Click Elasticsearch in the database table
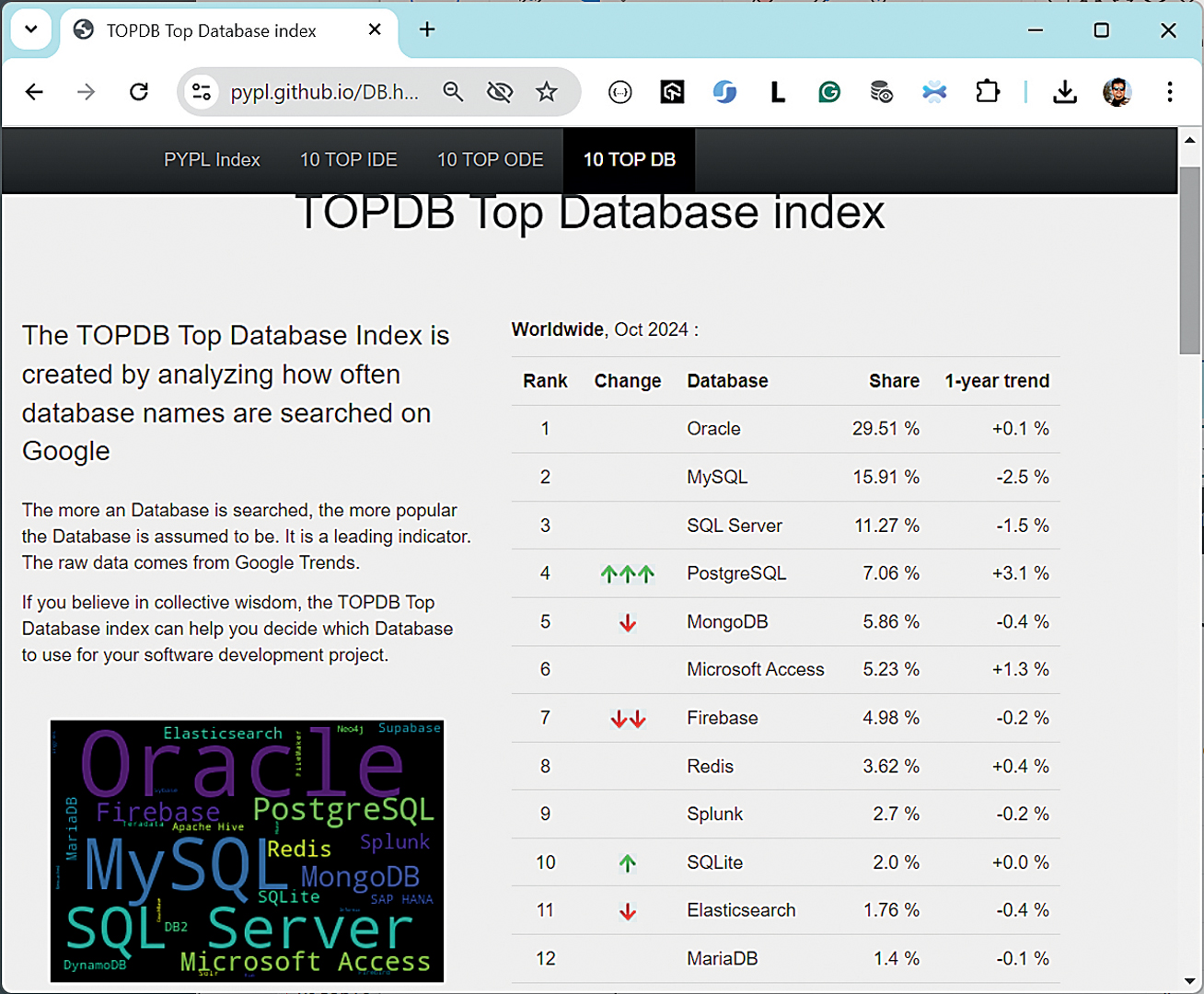The height and width of the screenshot is (994, 1204). (741, 910)
